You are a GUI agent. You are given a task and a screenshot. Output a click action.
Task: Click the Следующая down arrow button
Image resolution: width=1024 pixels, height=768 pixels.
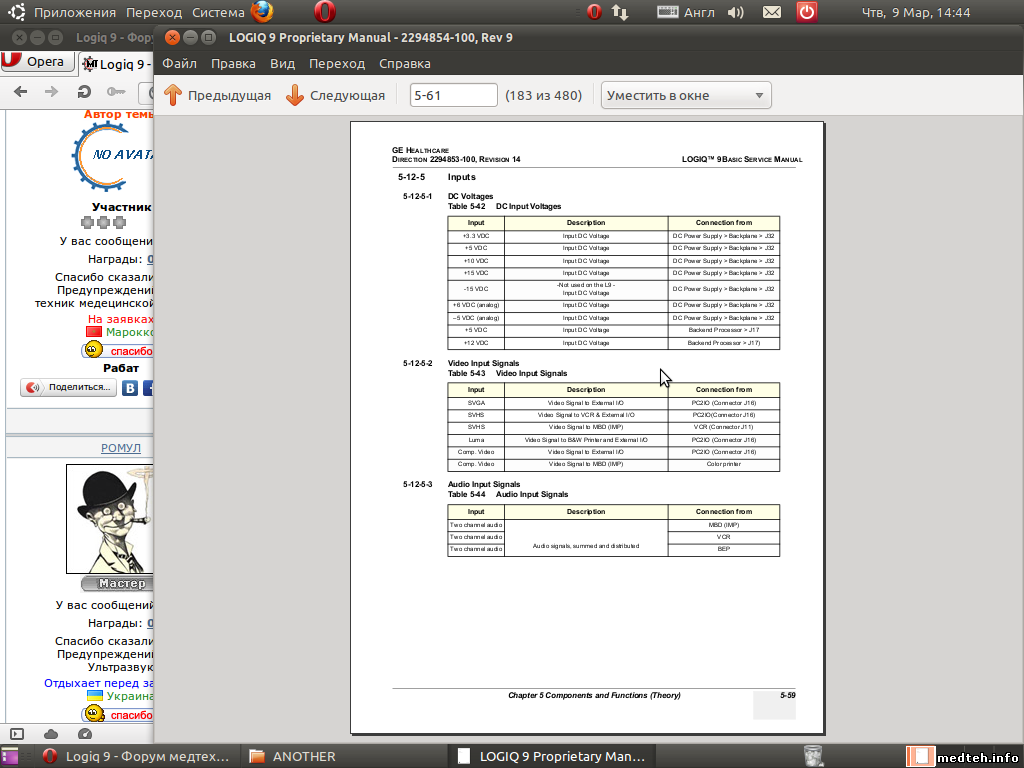click(336, 95)
